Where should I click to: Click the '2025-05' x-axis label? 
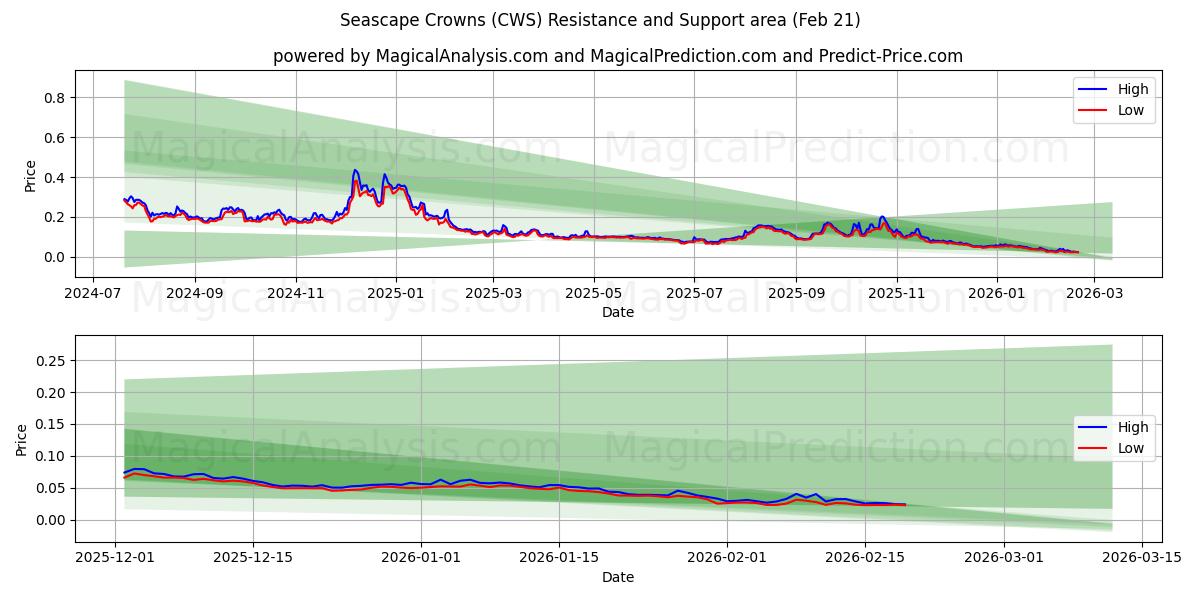coord(594,294)
